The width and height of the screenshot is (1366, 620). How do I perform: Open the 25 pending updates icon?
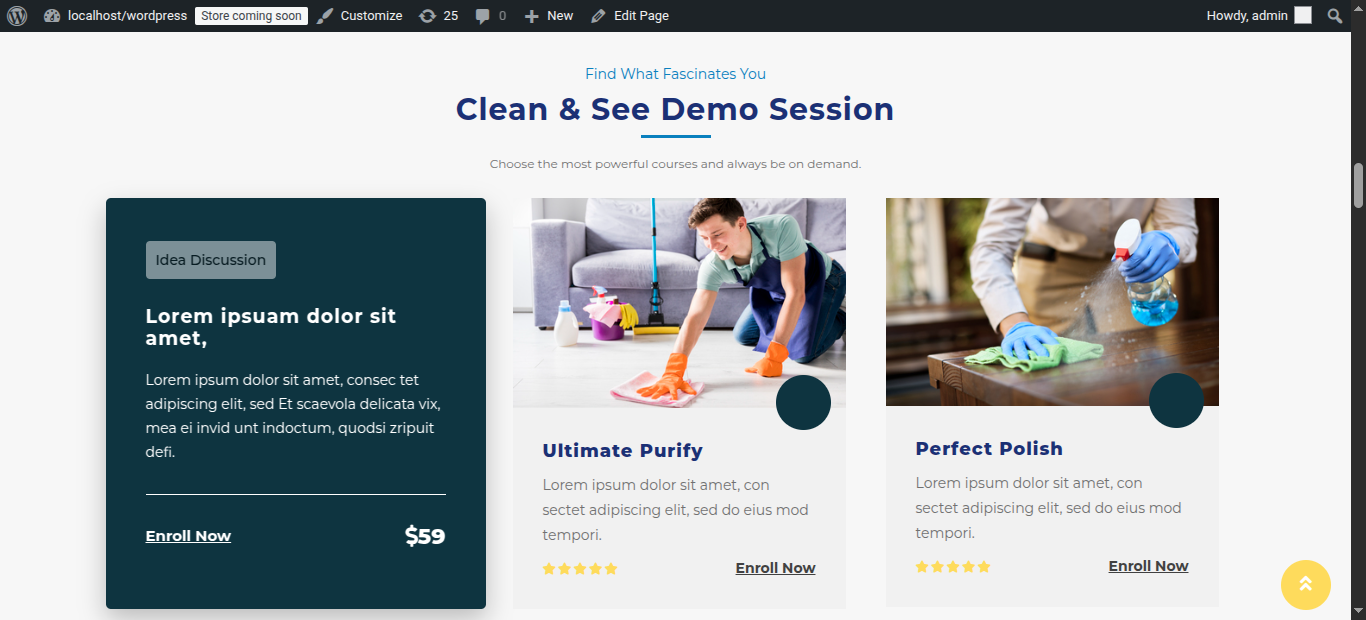427,16
